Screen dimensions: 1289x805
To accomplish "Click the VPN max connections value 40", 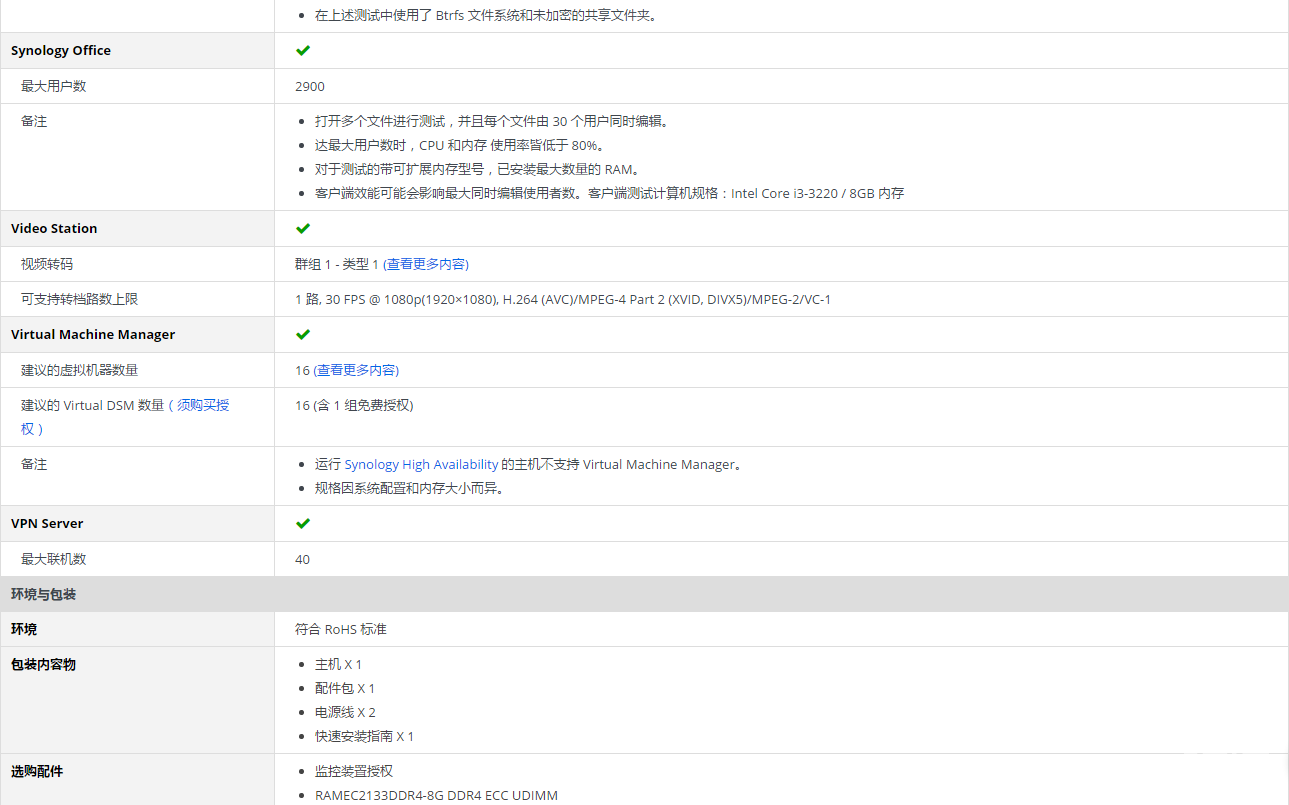I will 302,559.
